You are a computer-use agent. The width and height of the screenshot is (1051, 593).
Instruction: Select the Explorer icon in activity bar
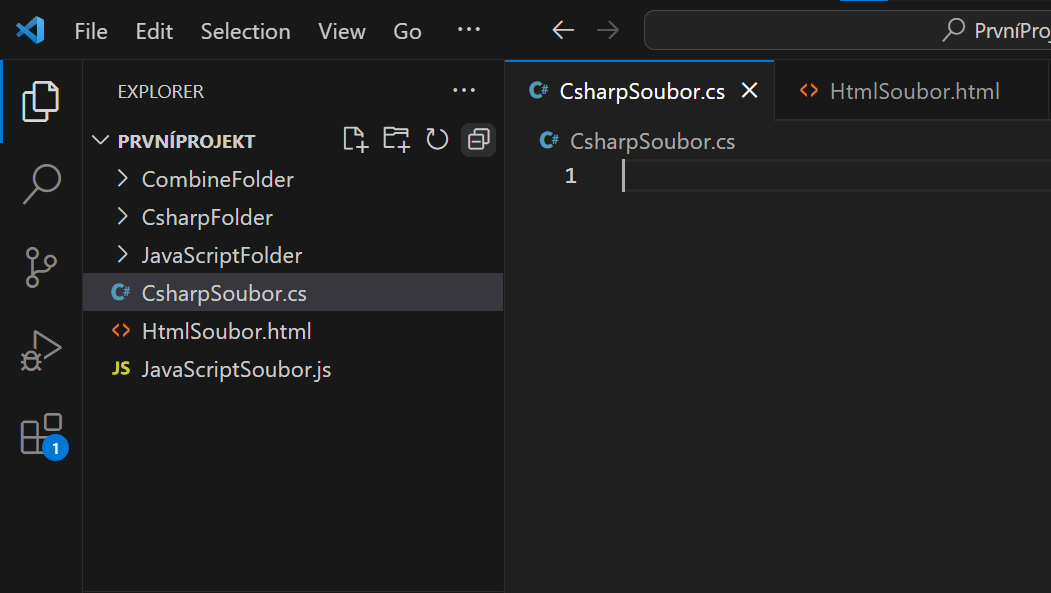click(40, 101)
